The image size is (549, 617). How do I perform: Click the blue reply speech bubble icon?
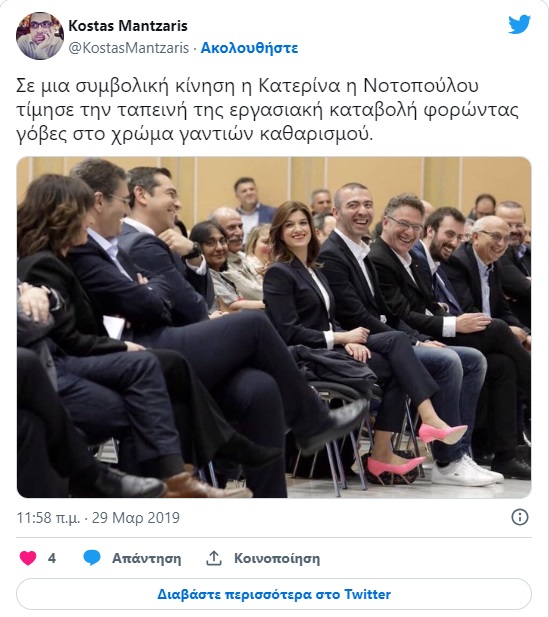(92, 558)
